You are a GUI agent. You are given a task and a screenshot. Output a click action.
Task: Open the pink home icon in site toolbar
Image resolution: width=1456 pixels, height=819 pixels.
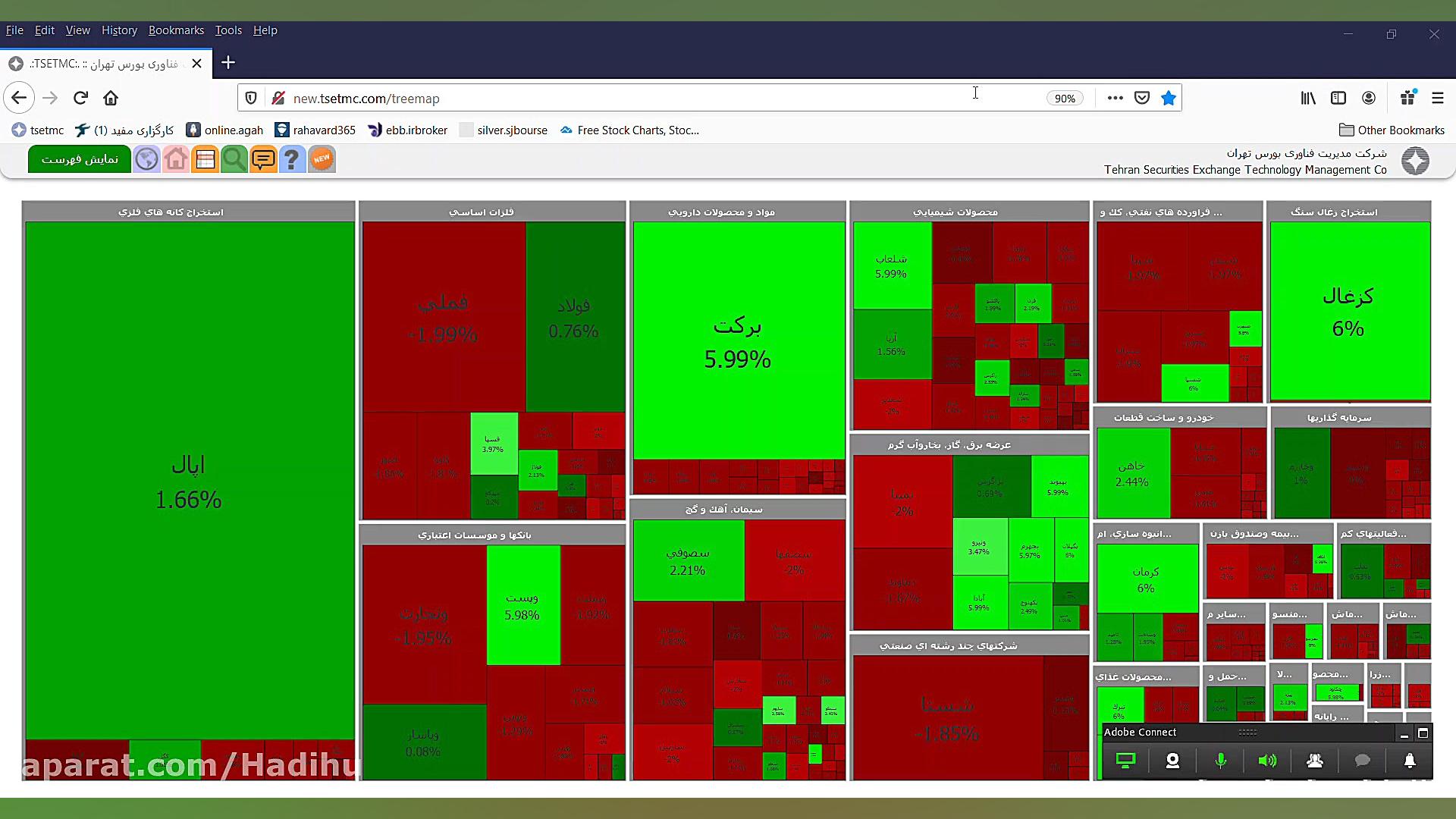[x=176, y=159]
